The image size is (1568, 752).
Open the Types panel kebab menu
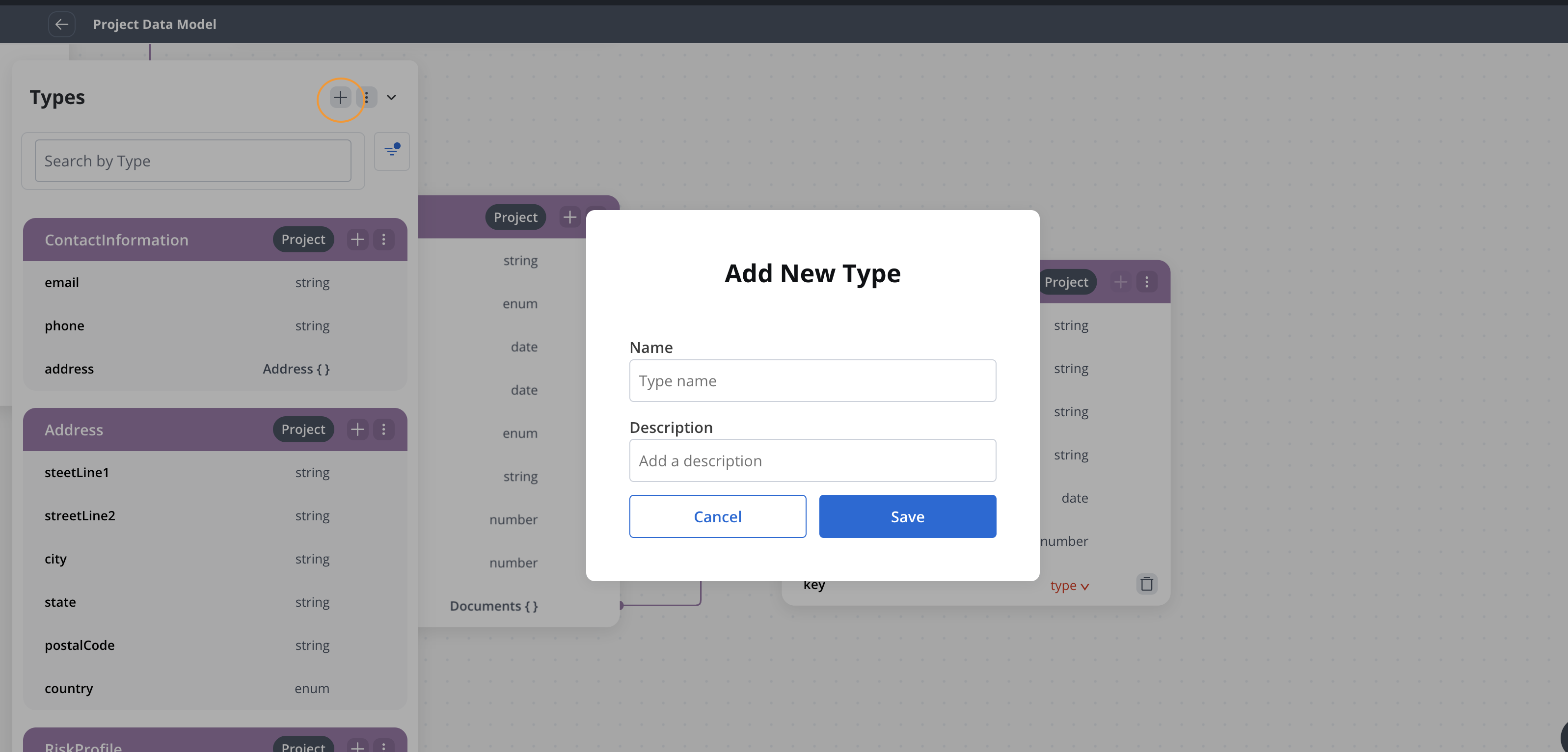[x=366, y=97]
